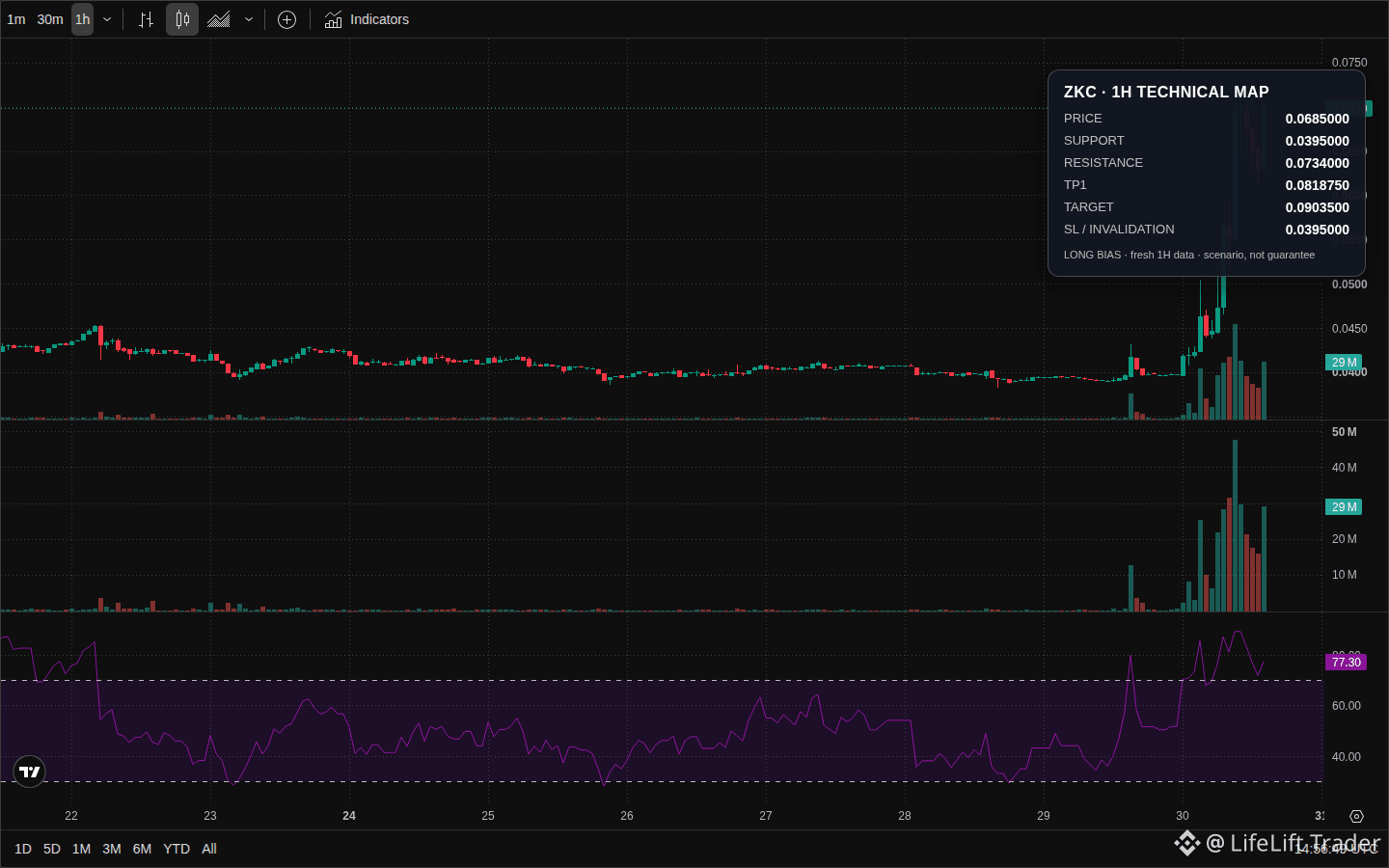Open the Indicators panel

367,19
